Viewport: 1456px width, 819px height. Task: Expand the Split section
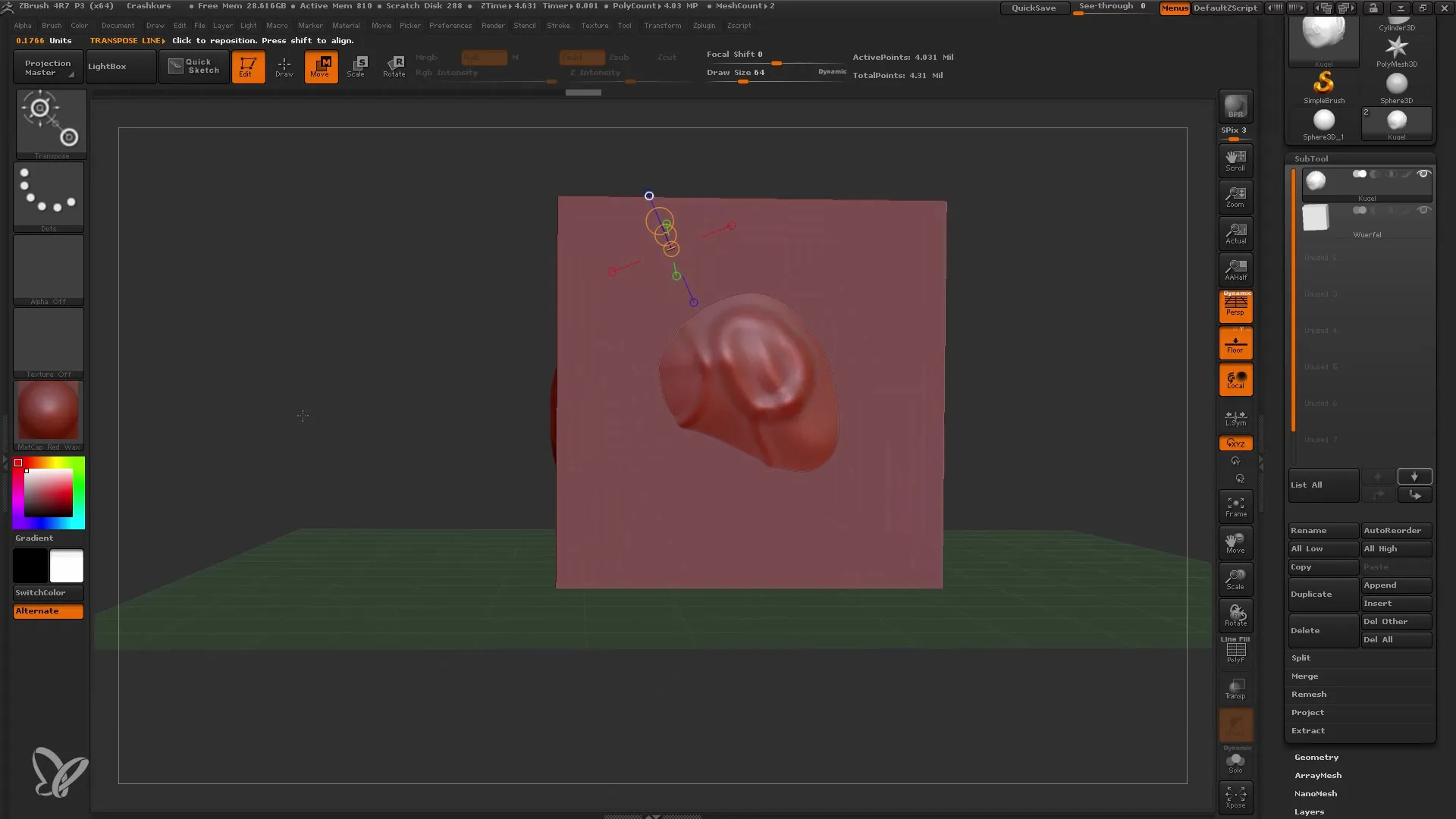[1301, 658]
